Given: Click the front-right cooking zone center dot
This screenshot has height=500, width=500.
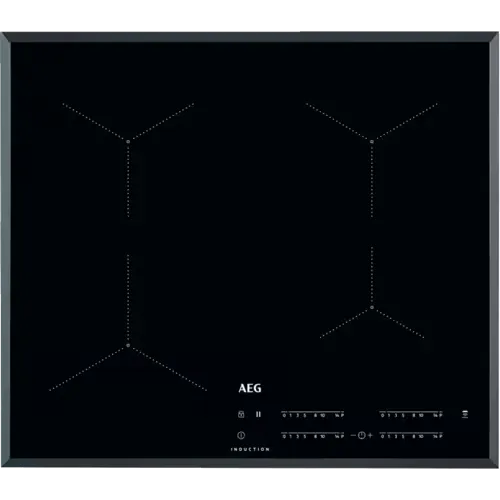Looking at the screenshot, I should [372, 307].
